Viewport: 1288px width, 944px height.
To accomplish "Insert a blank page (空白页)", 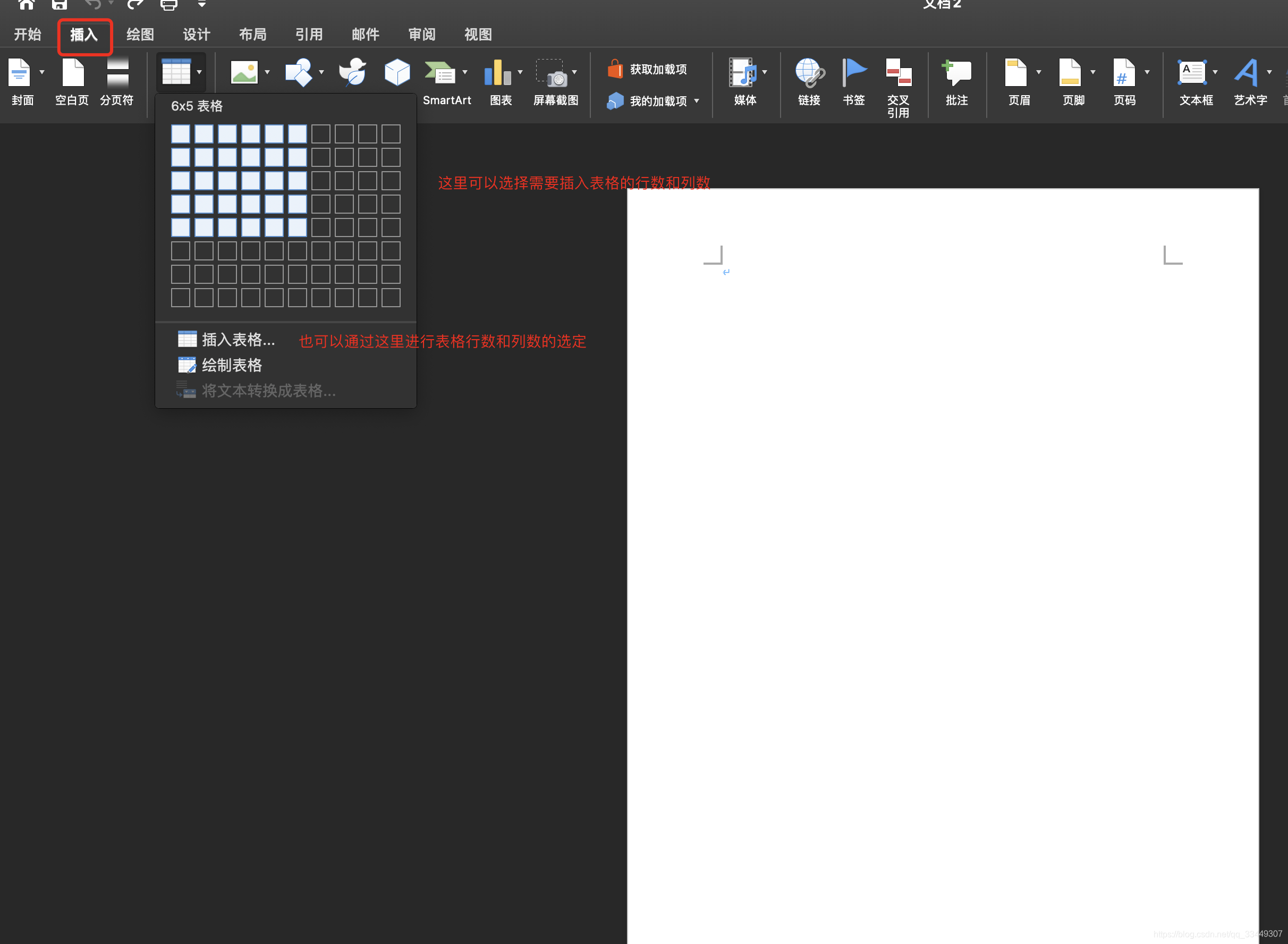I will [73, 73].
